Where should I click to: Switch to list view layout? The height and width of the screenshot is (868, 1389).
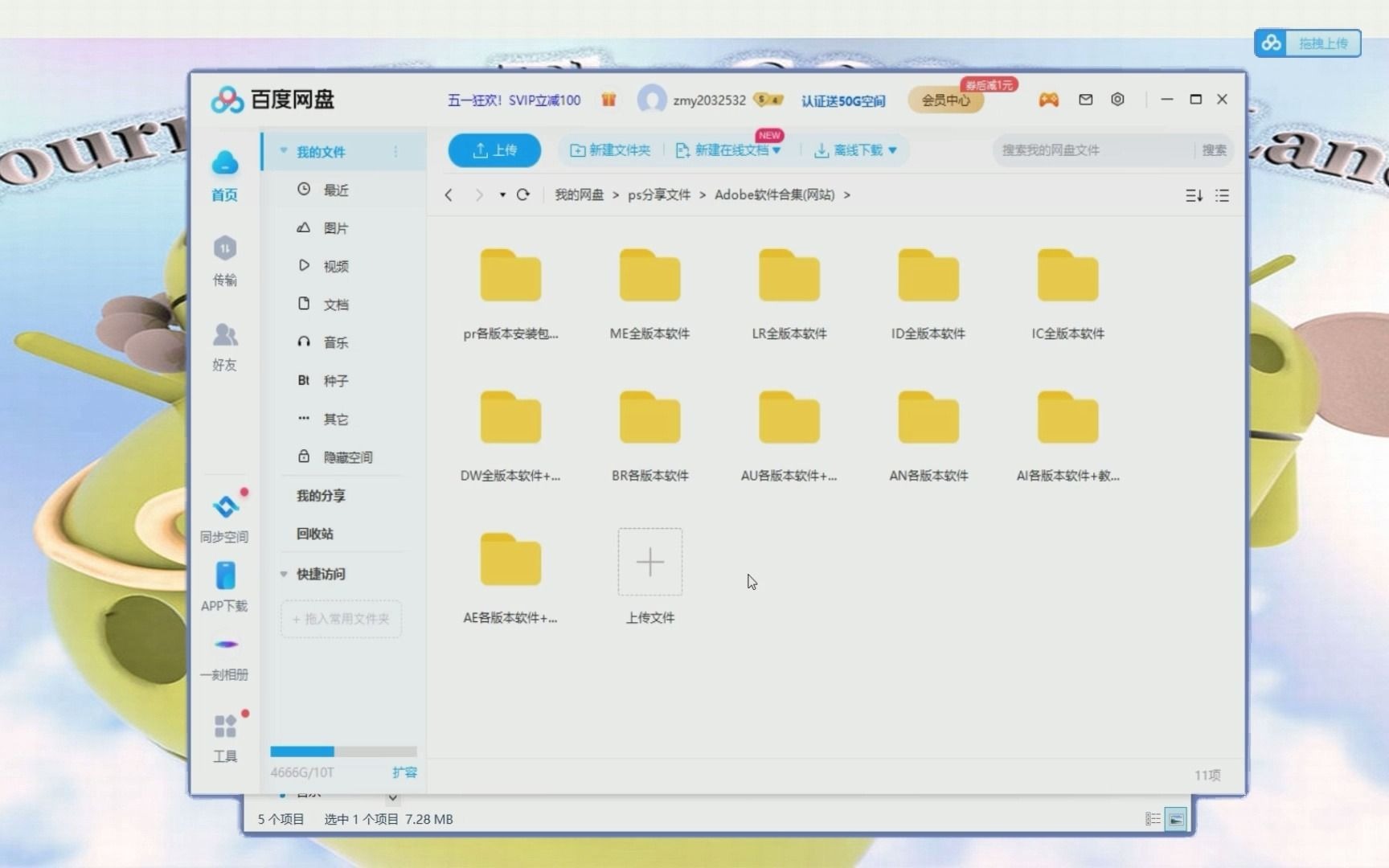click(x=1221, y=195)
